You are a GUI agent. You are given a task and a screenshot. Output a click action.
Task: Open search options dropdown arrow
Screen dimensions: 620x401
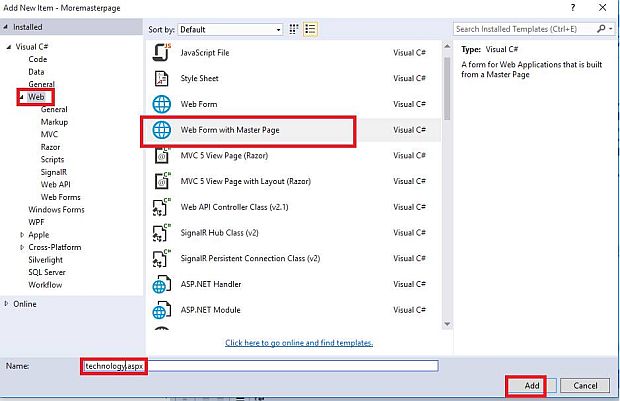pos(611,29)
